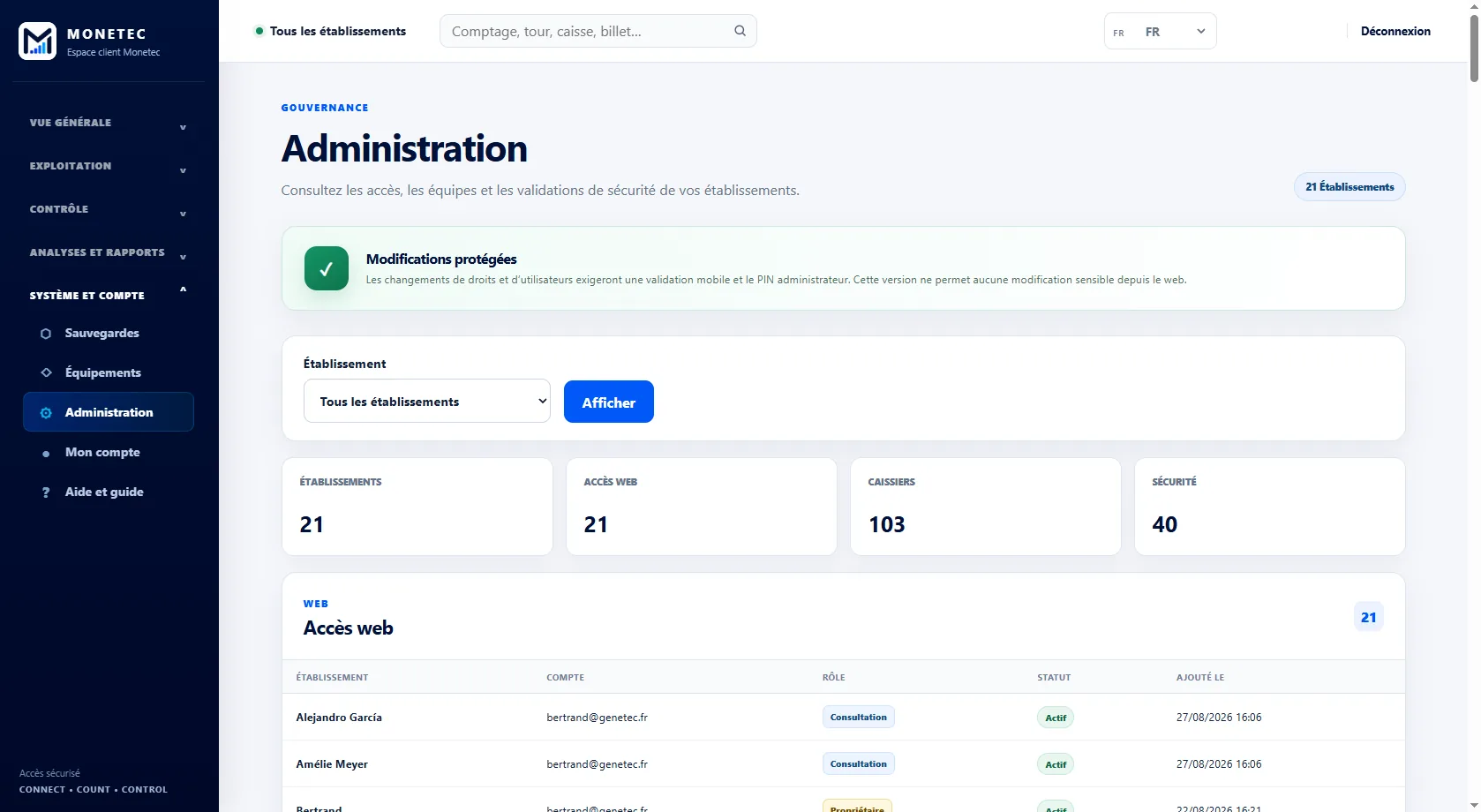
Task: Click the email in Alejandro García row
Action: 598,718
